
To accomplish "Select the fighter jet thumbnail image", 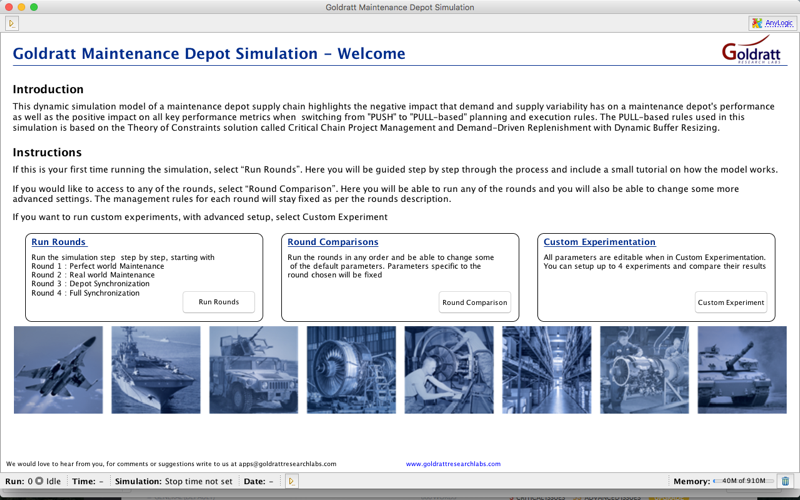I will pos(58,370).
